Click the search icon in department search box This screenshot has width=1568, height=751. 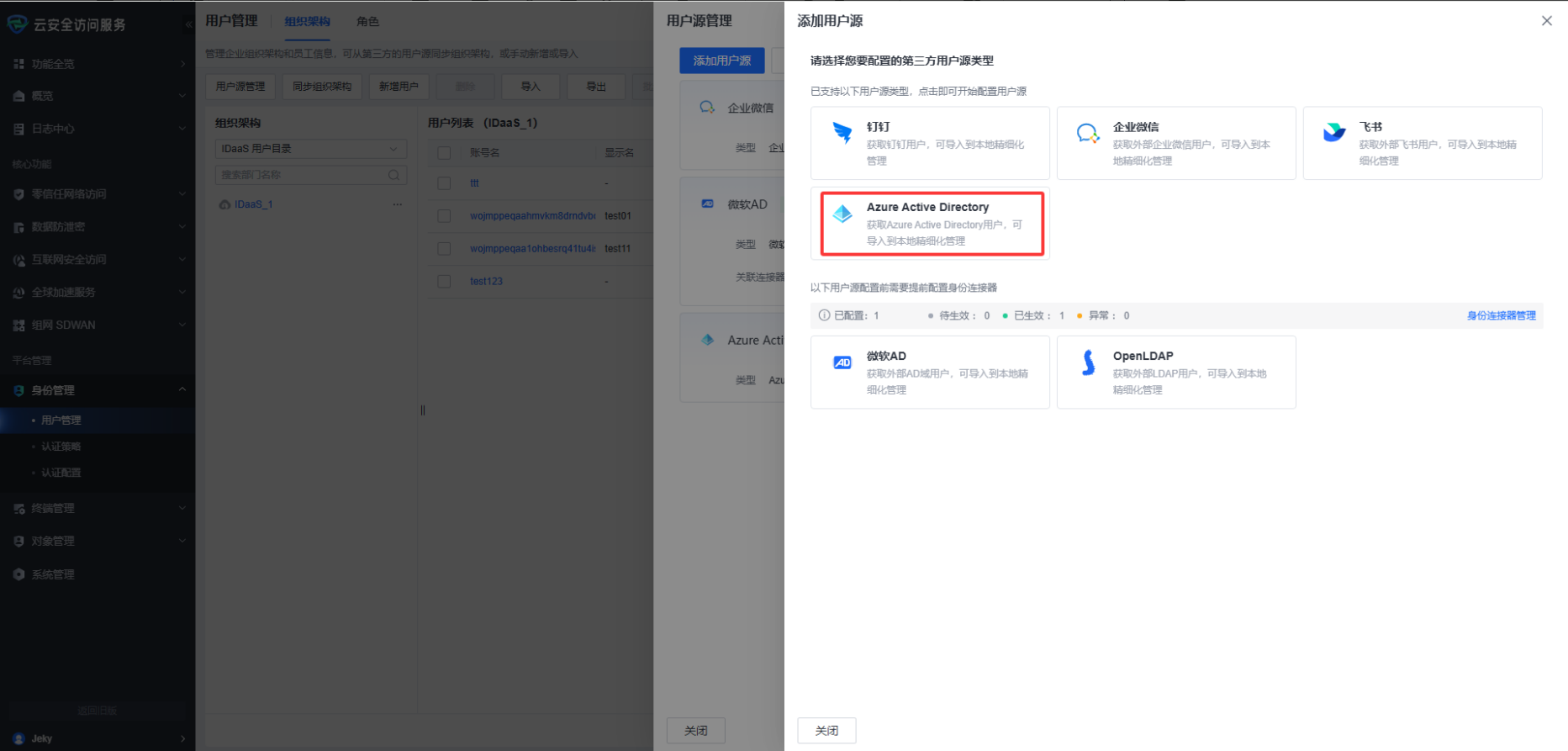(393, 175)
